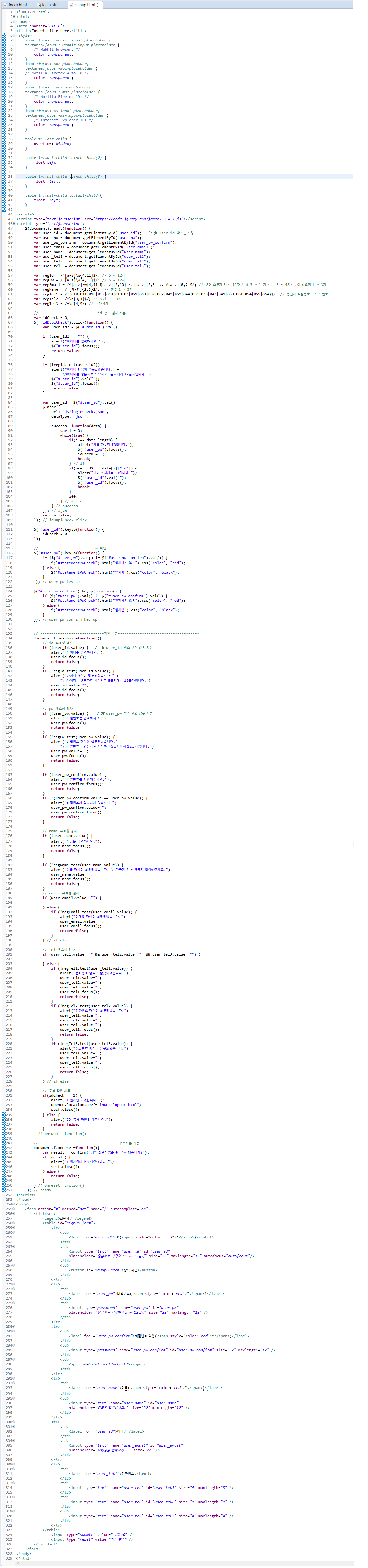Select the signup.html editor tab
368x1568 pixels.
tap(84, 5)
